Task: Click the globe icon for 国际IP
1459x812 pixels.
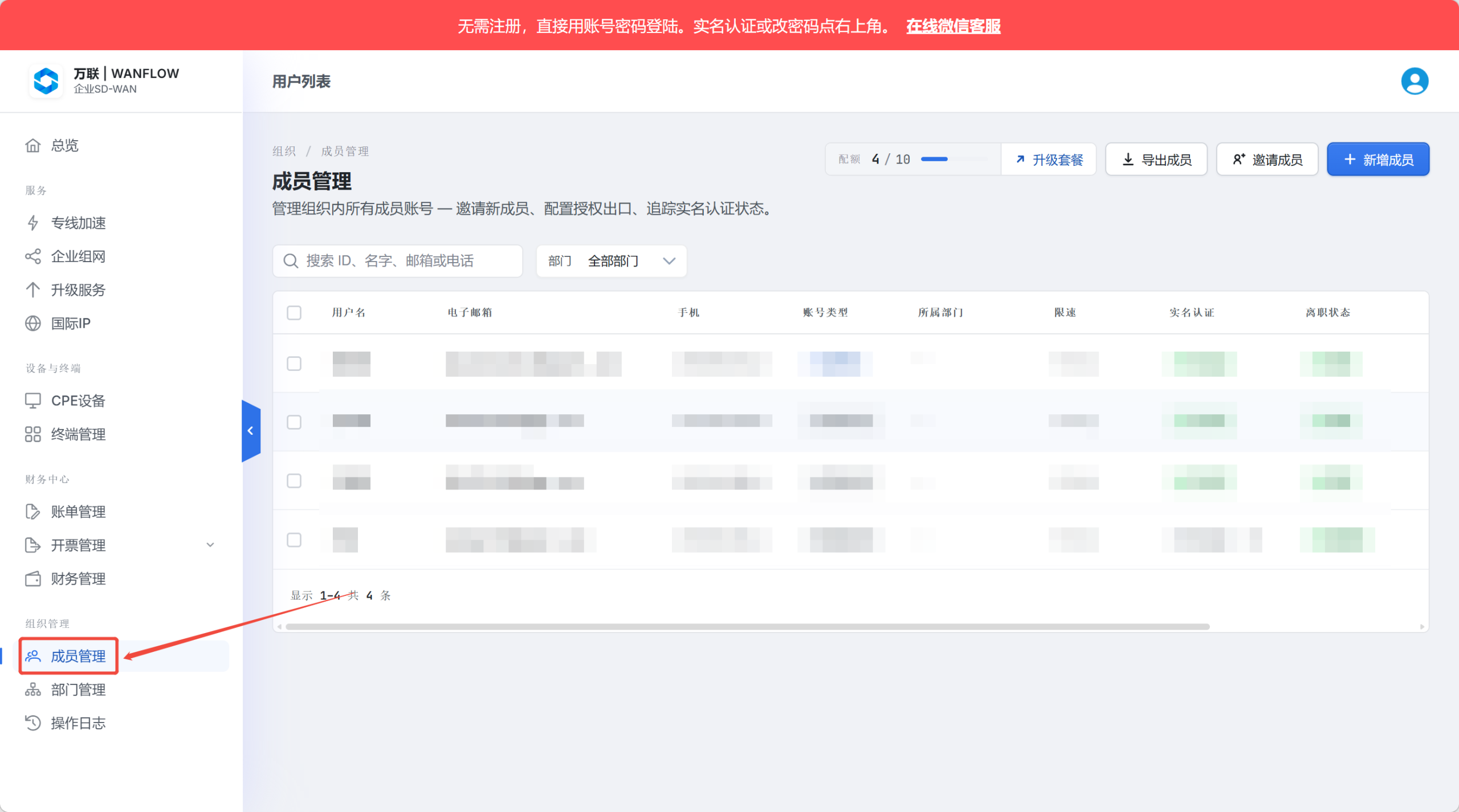Action: (33, 324)
